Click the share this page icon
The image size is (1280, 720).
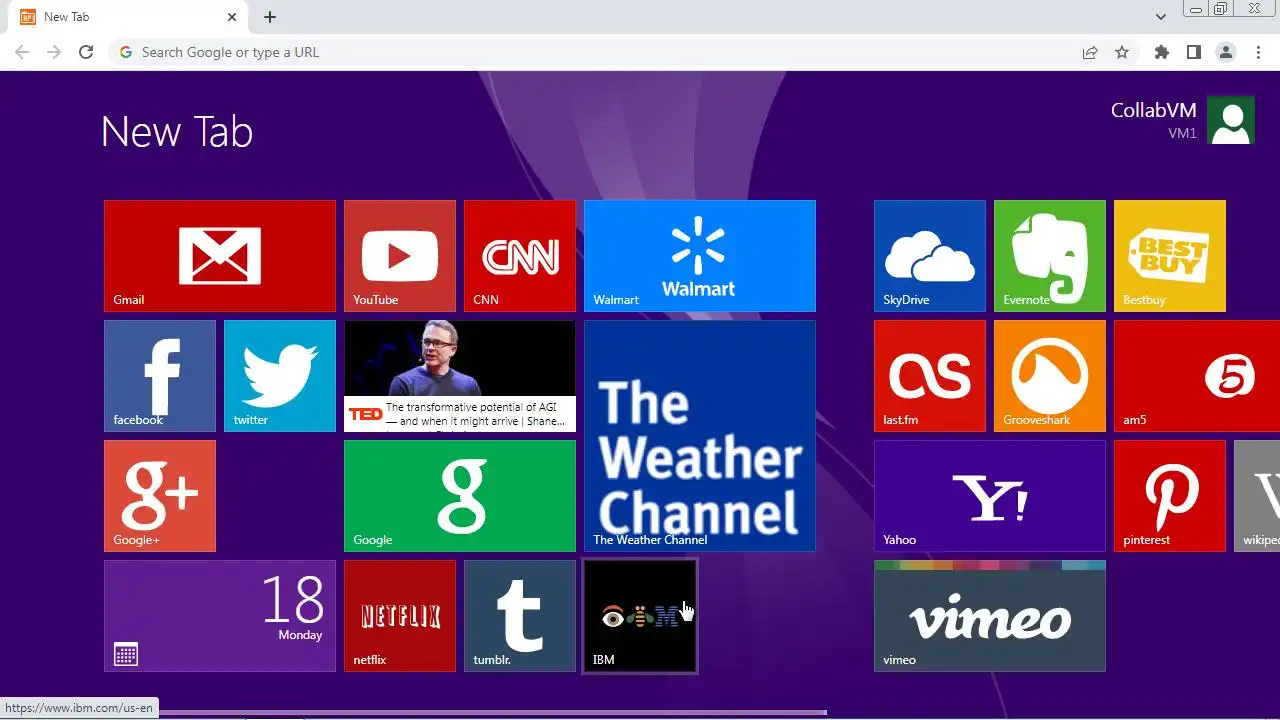[x=1090, y=52]
